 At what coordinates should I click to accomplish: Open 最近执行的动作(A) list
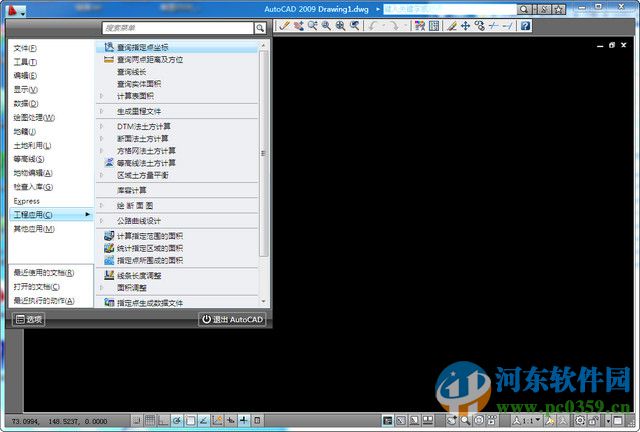pos(44,301)
